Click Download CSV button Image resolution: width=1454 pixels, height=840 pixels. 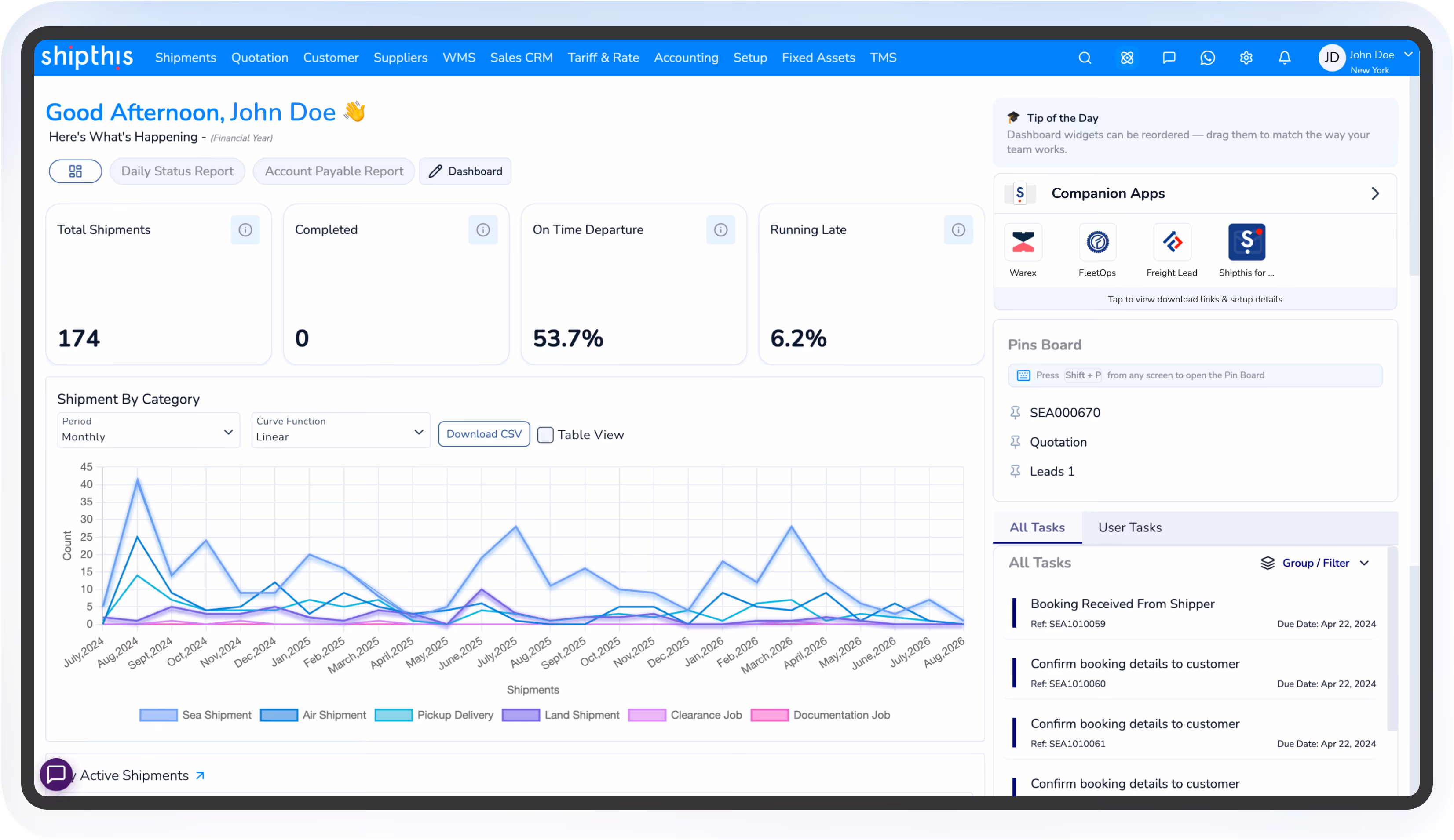coord(483,434)
